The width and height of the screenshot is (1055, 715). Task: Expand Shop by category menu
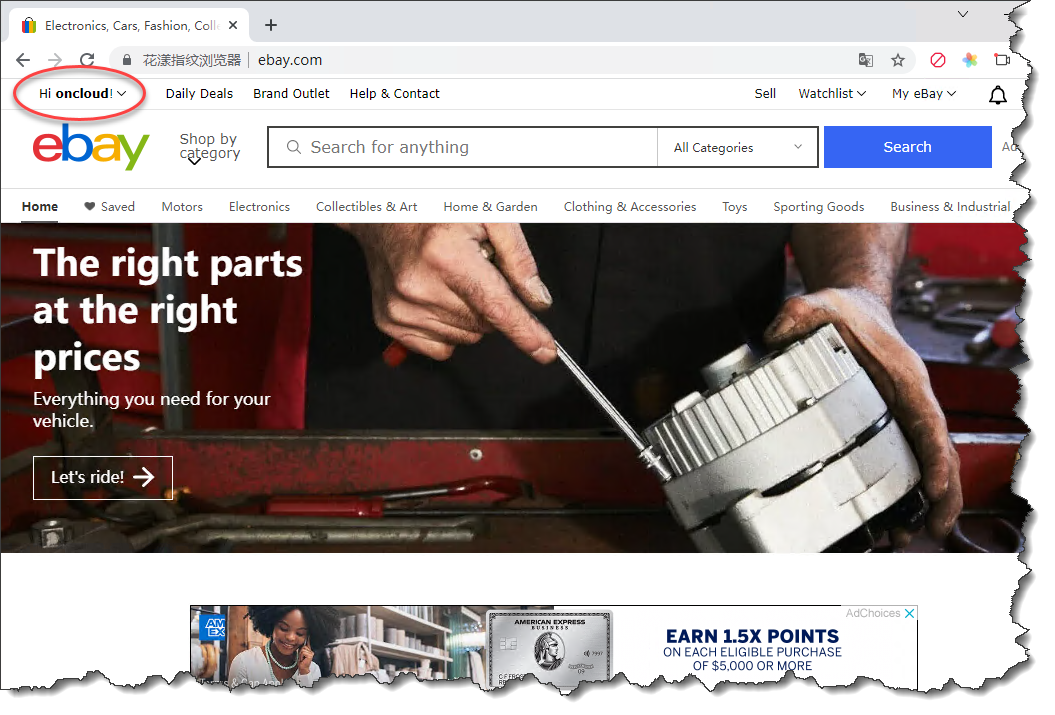click(209, 147)
